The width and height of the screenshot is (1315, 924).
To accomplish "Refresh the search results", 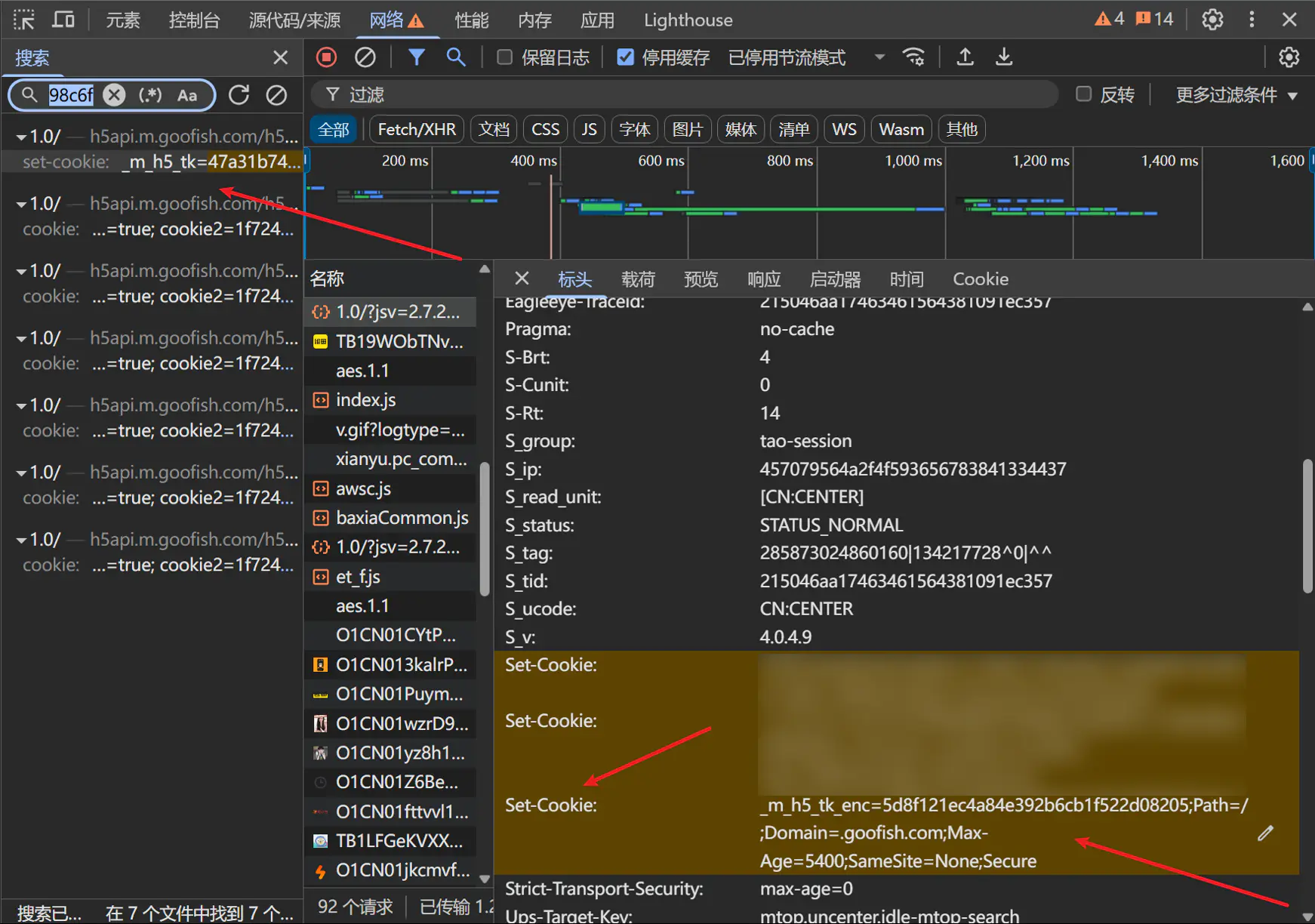I will 239,95.
